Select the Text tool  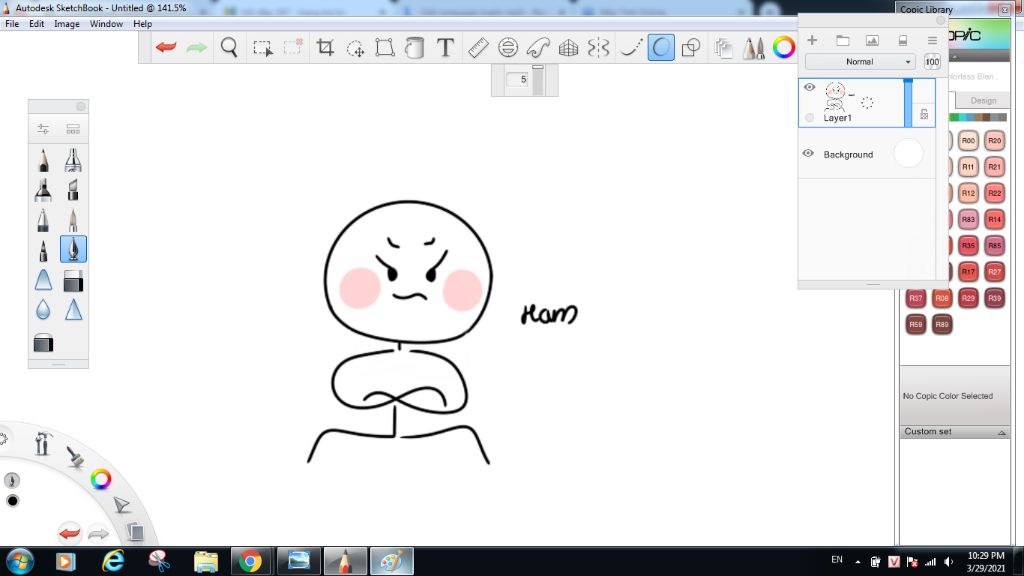tap(445, 48)
